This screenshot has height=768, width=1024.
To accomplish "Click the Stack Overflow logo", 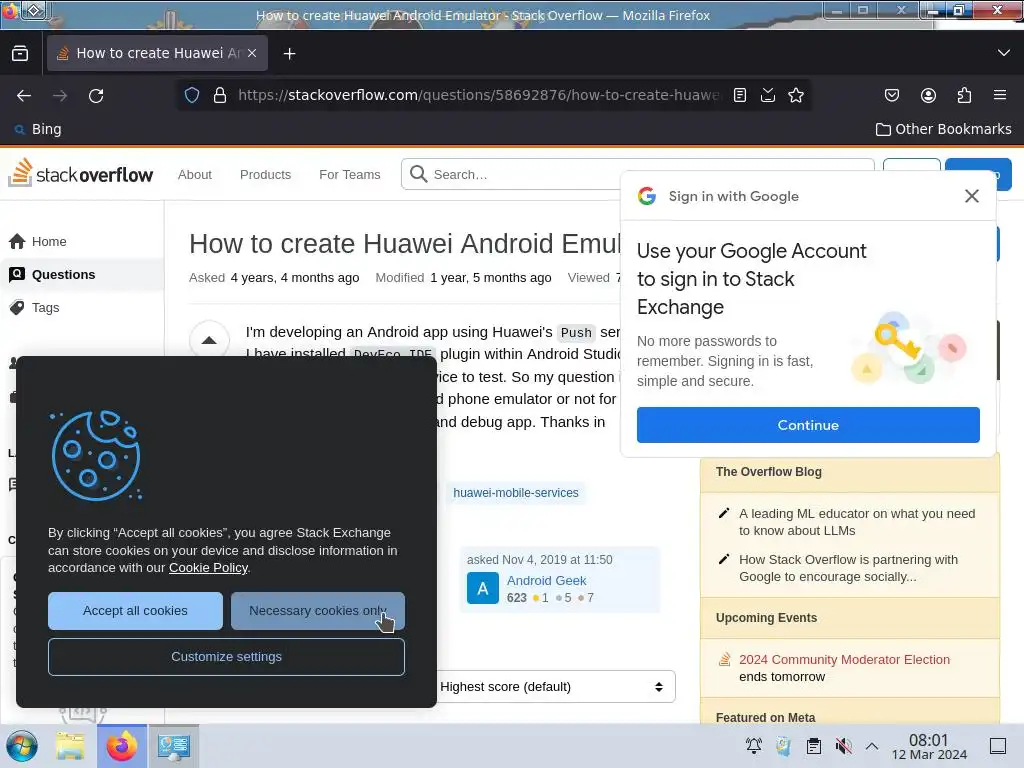I will pyautogui.click(x=80, y=173).
